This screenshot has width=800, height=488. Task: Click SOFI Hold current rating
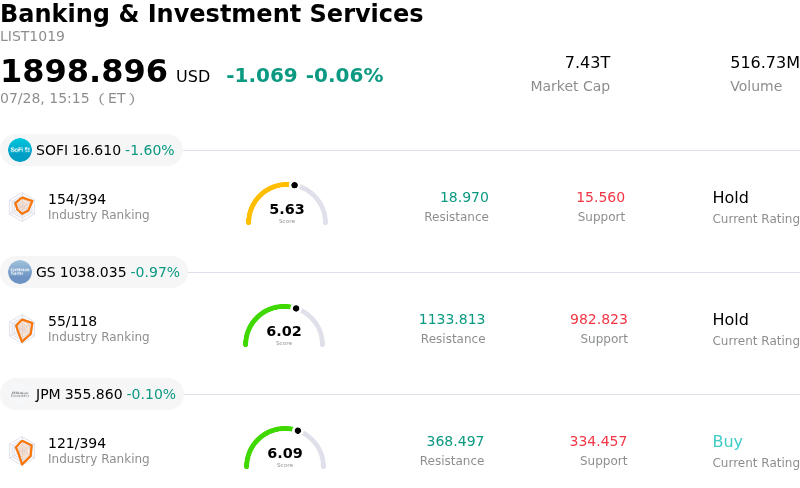731,197
